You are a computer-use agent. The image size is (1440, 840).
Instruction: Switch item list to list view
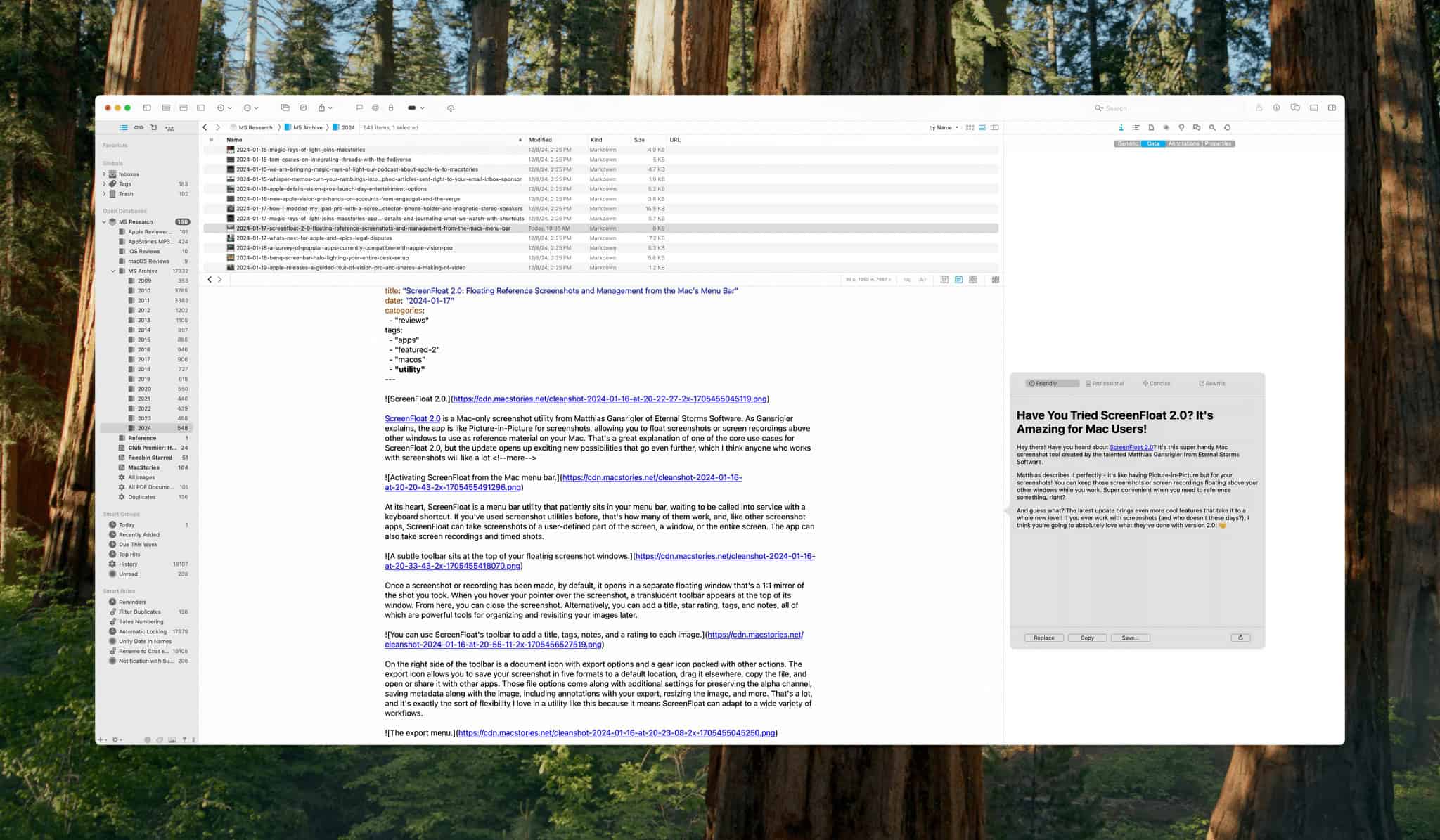click(982, 127)
